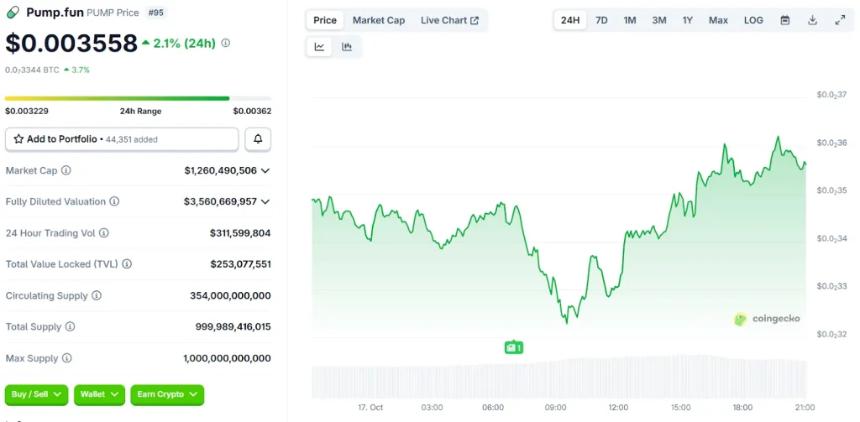
Task: Switch to the candlestick chart view icon
Action: pyautogui.click(x=347, y=46)
